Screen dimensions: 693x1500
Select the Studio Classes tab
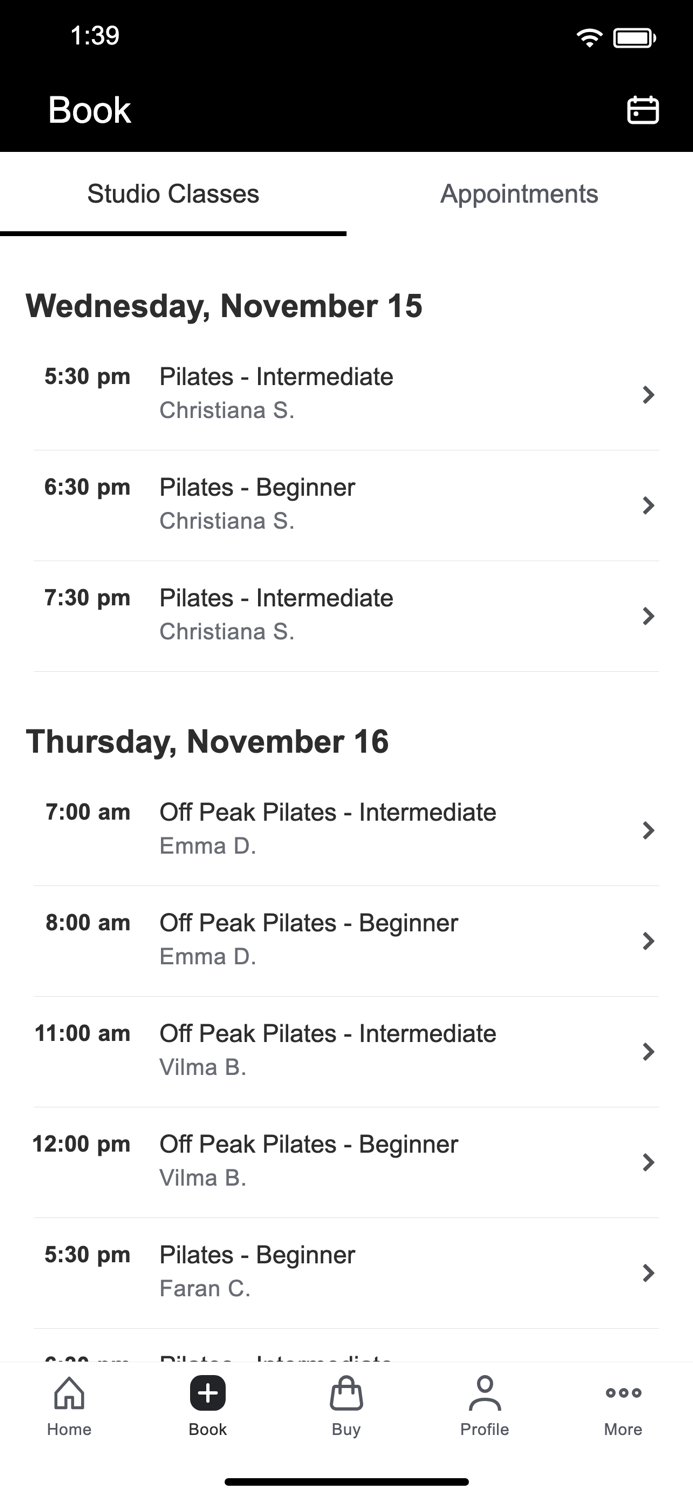pos(173,194)
